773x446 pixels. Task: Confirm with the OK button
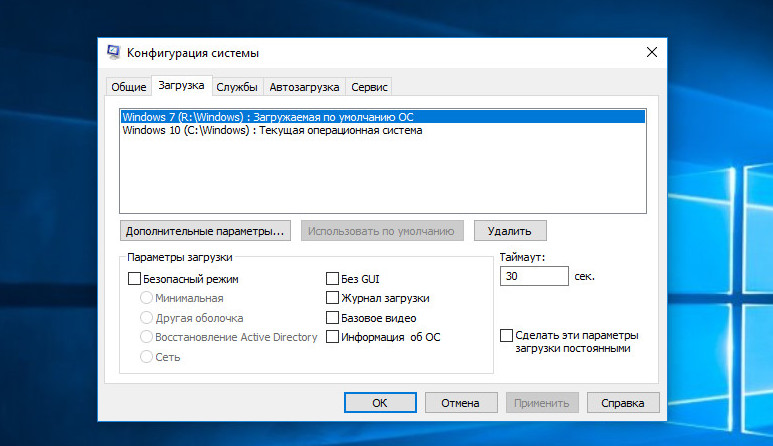pyautogui.click(x=380, y=403)
